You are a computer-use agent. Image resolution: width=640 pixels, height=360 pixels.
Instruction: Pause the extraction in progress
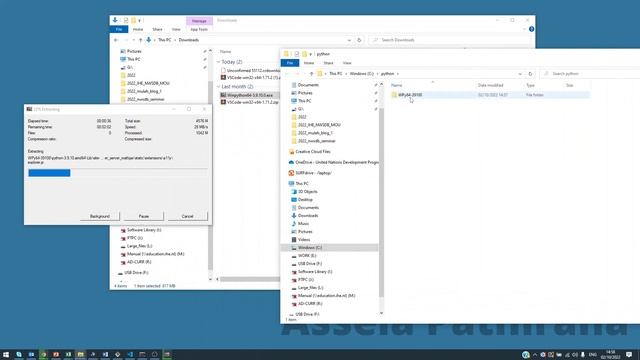point(144,216)
